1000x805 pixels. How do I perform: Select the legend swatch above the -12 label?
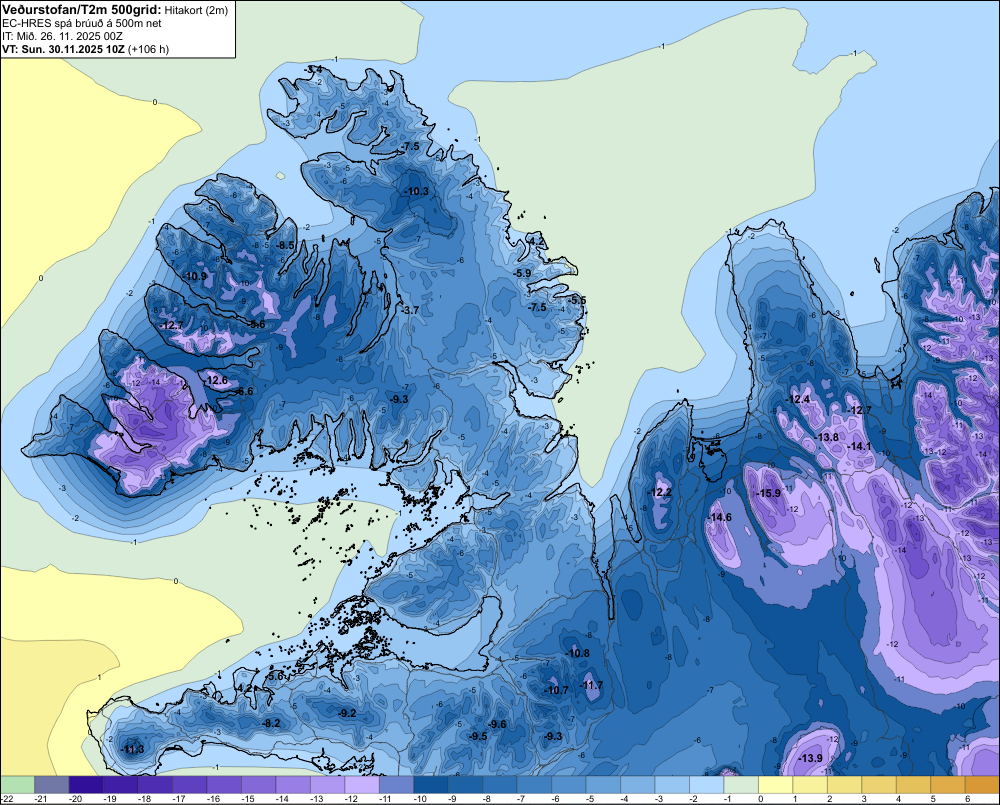coord(362,785)
